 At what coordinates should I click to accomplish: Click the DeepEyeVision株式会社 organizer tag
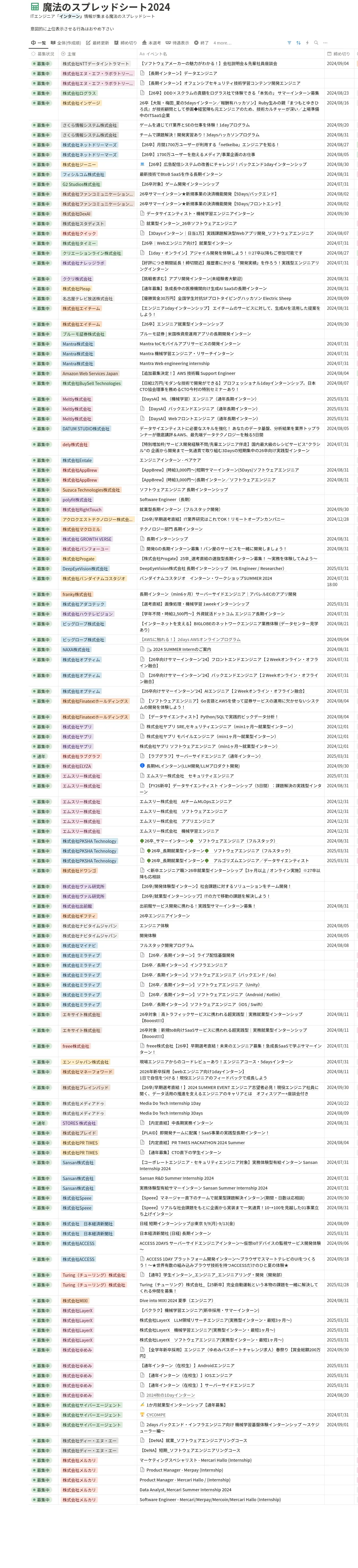point(85,569)
